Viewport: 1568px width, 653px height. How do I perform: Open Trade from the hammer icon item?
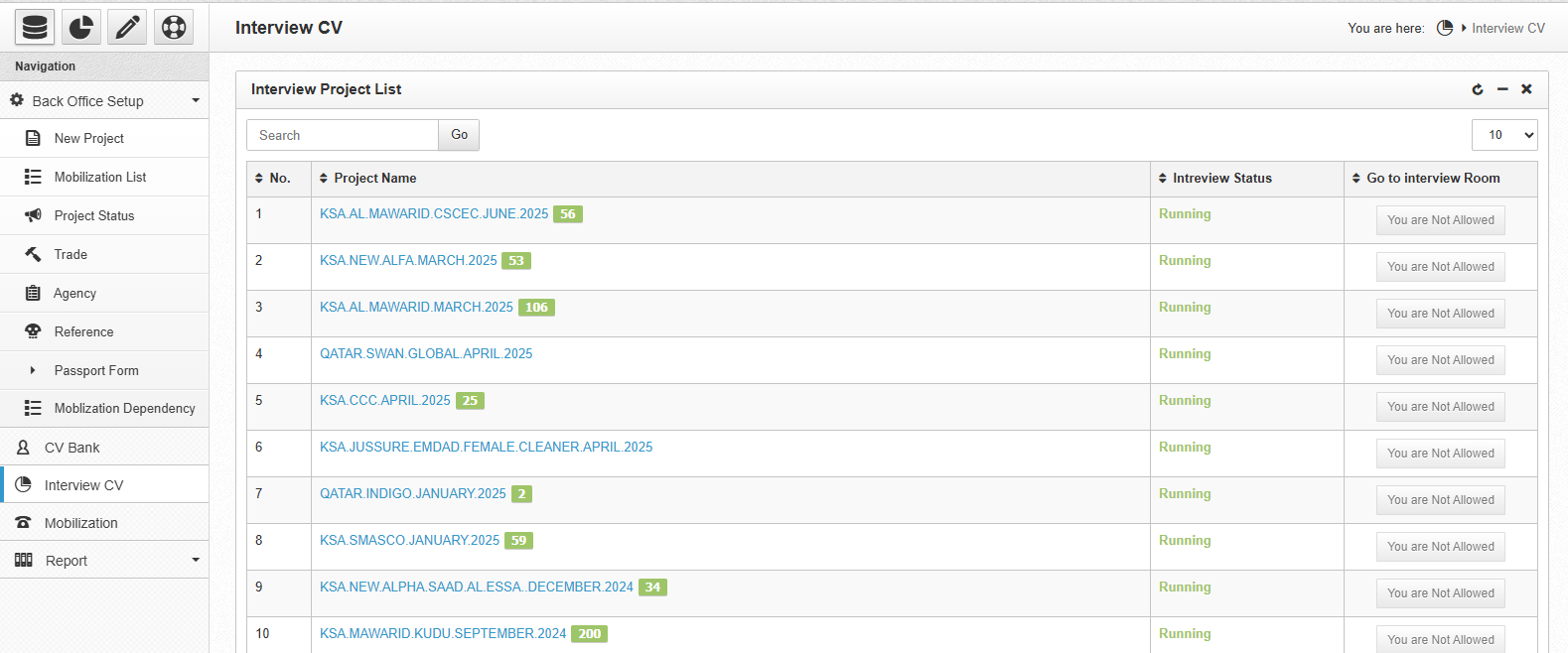click(x=71, y=254)
